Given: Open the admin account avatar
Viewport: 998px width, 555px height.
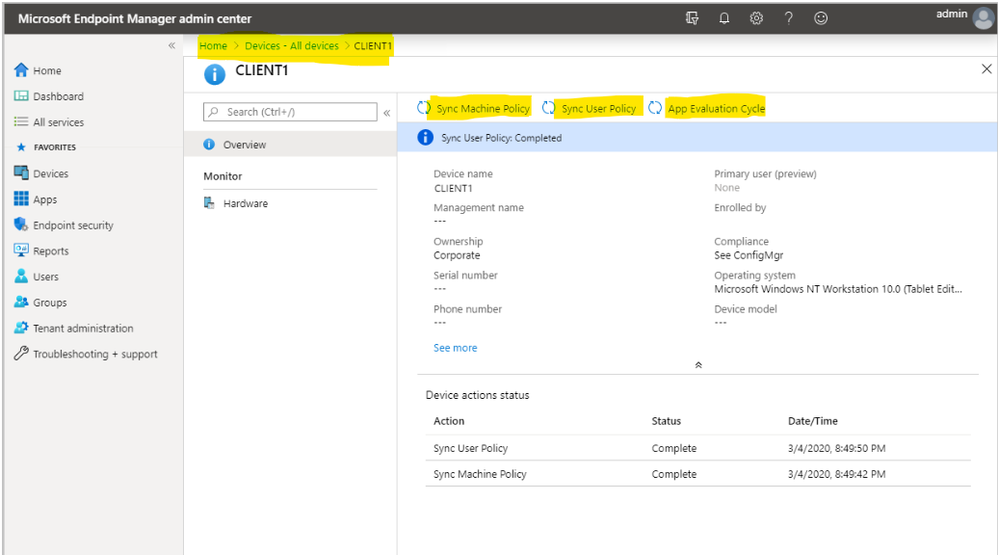Looking at the screenshot, I should click(x=982, y=18).
